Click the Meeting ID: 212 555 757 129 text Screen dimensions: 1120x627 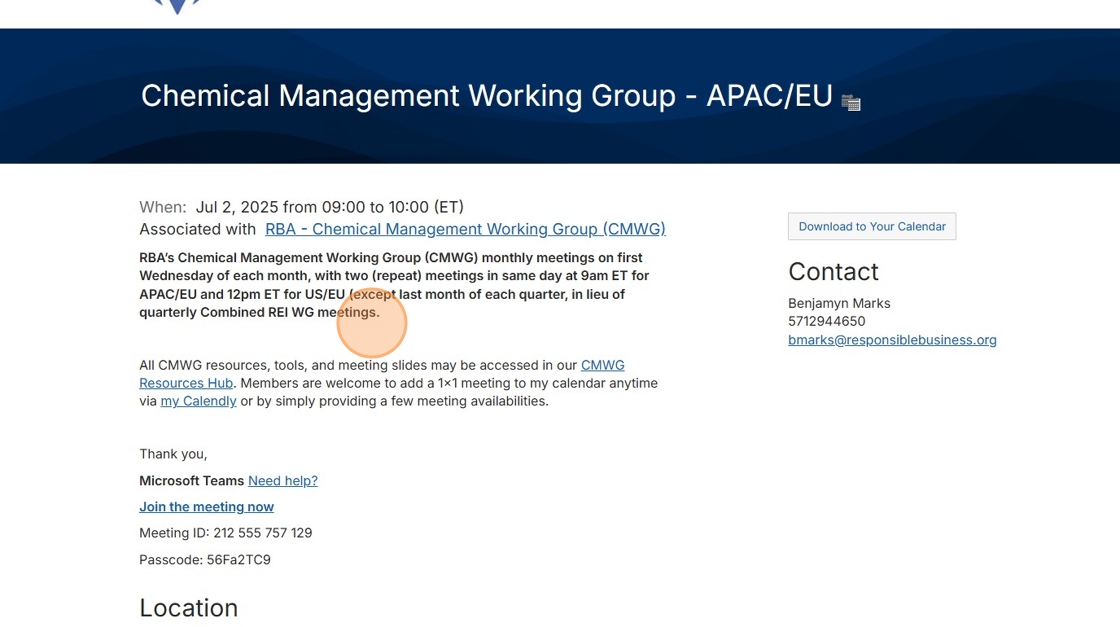226,533
